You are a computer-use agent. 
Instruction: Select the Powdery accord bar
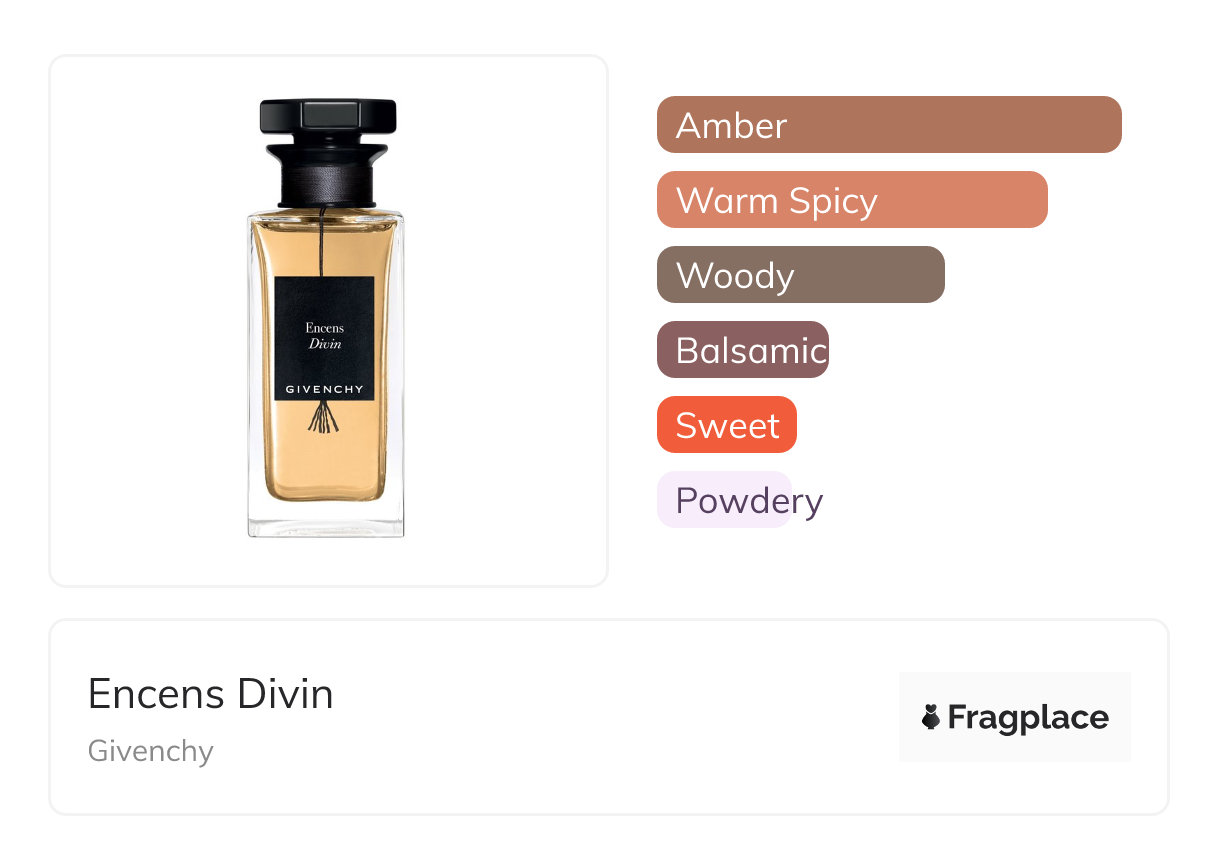pos(724,500)
